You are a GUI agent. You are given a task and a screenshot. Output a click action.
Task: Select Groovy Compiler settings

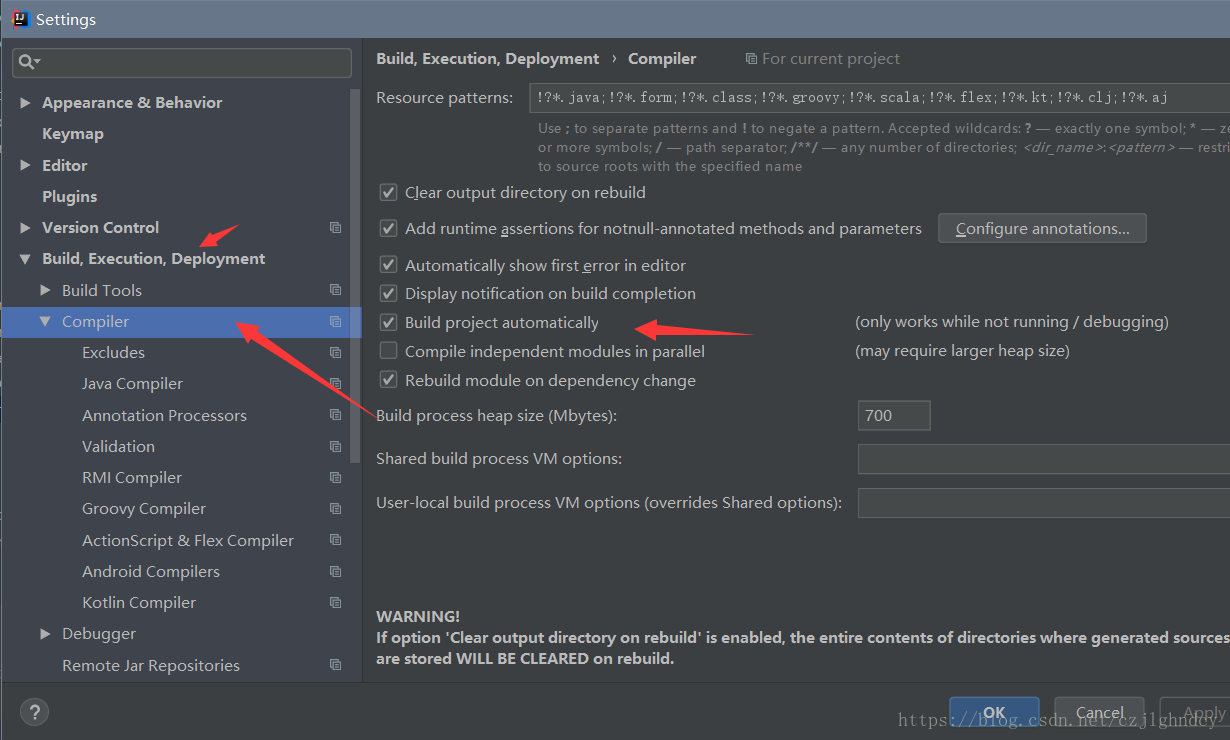(x=144, y=509)
